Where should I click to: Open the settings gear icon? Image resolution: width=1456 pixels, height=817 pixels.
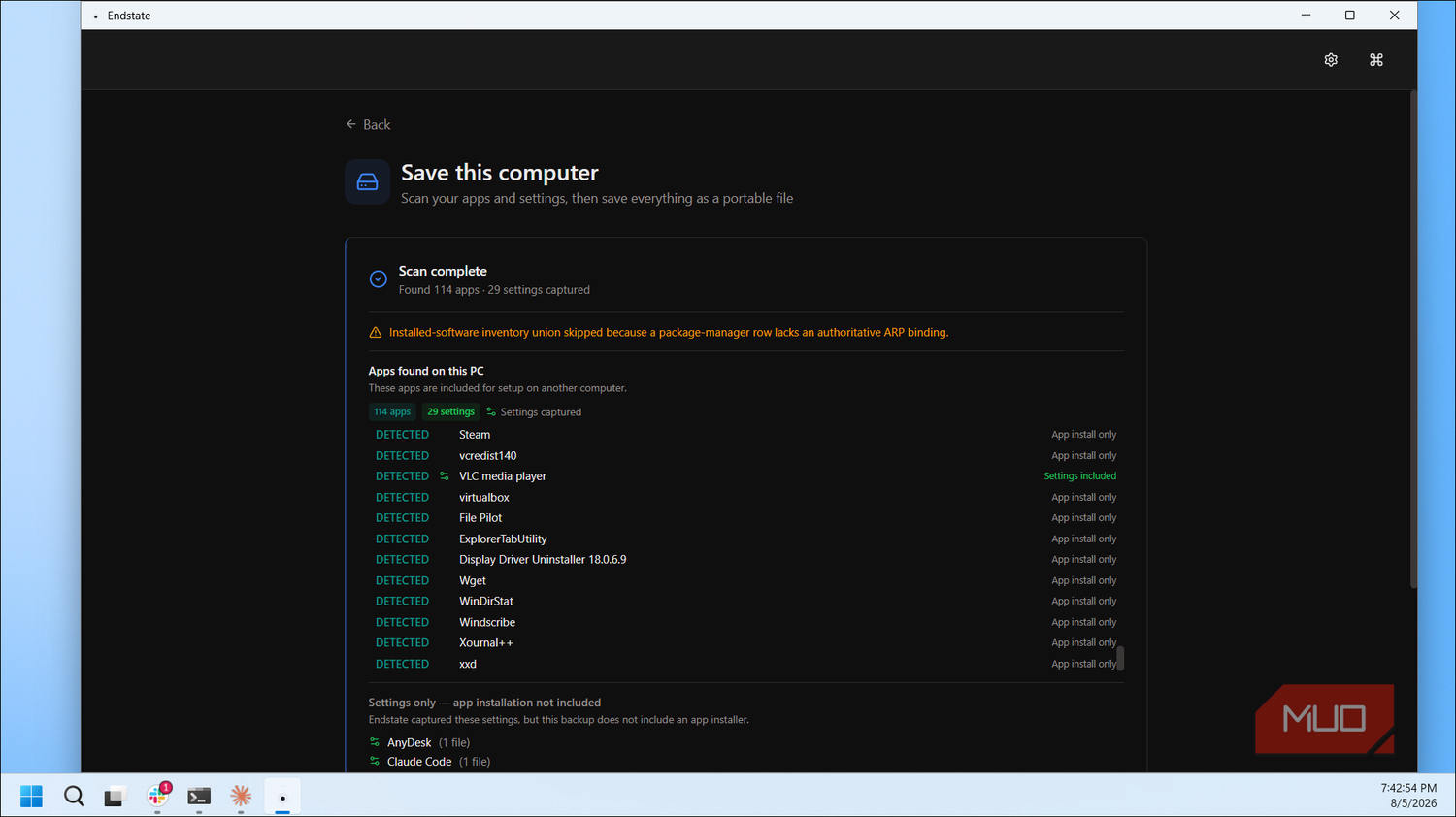(1331, 60)
